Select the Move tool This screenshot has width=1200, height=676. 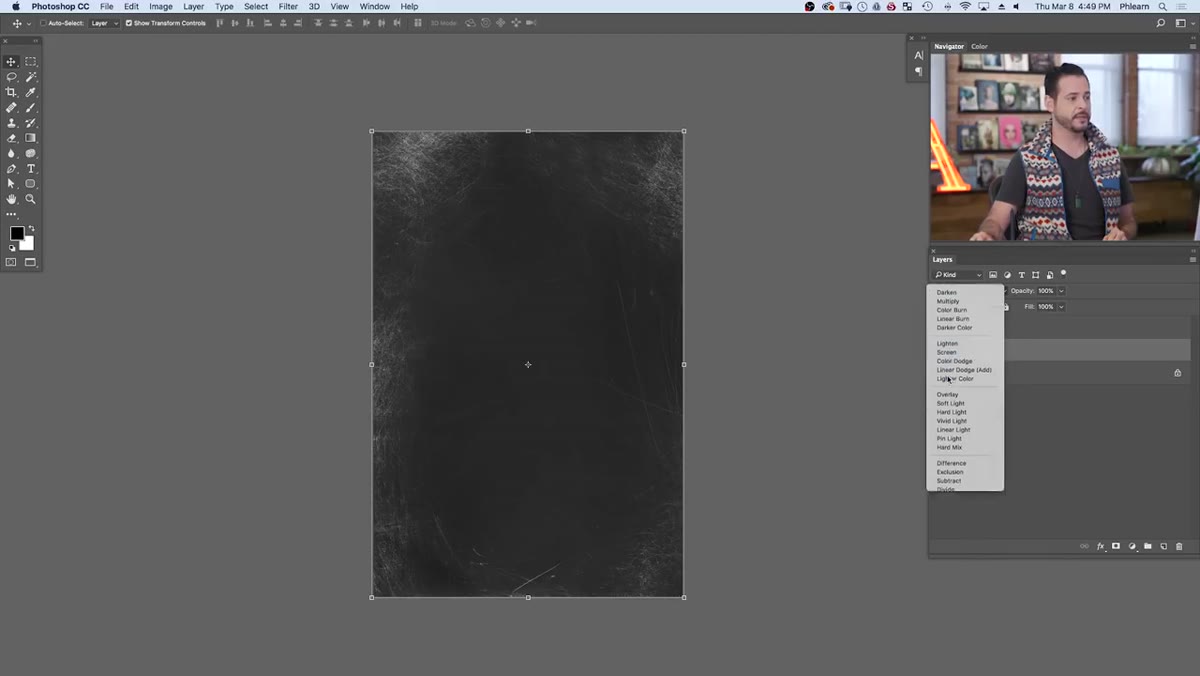[11, 61]
